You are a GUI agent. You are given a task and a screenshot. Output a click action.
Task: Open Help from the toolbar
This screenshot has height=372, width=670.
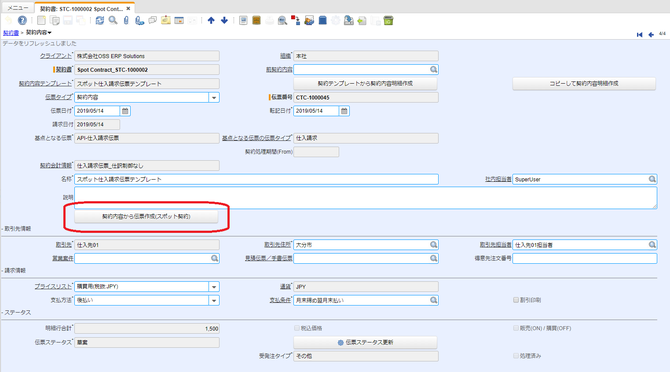[x=22, y=21]
